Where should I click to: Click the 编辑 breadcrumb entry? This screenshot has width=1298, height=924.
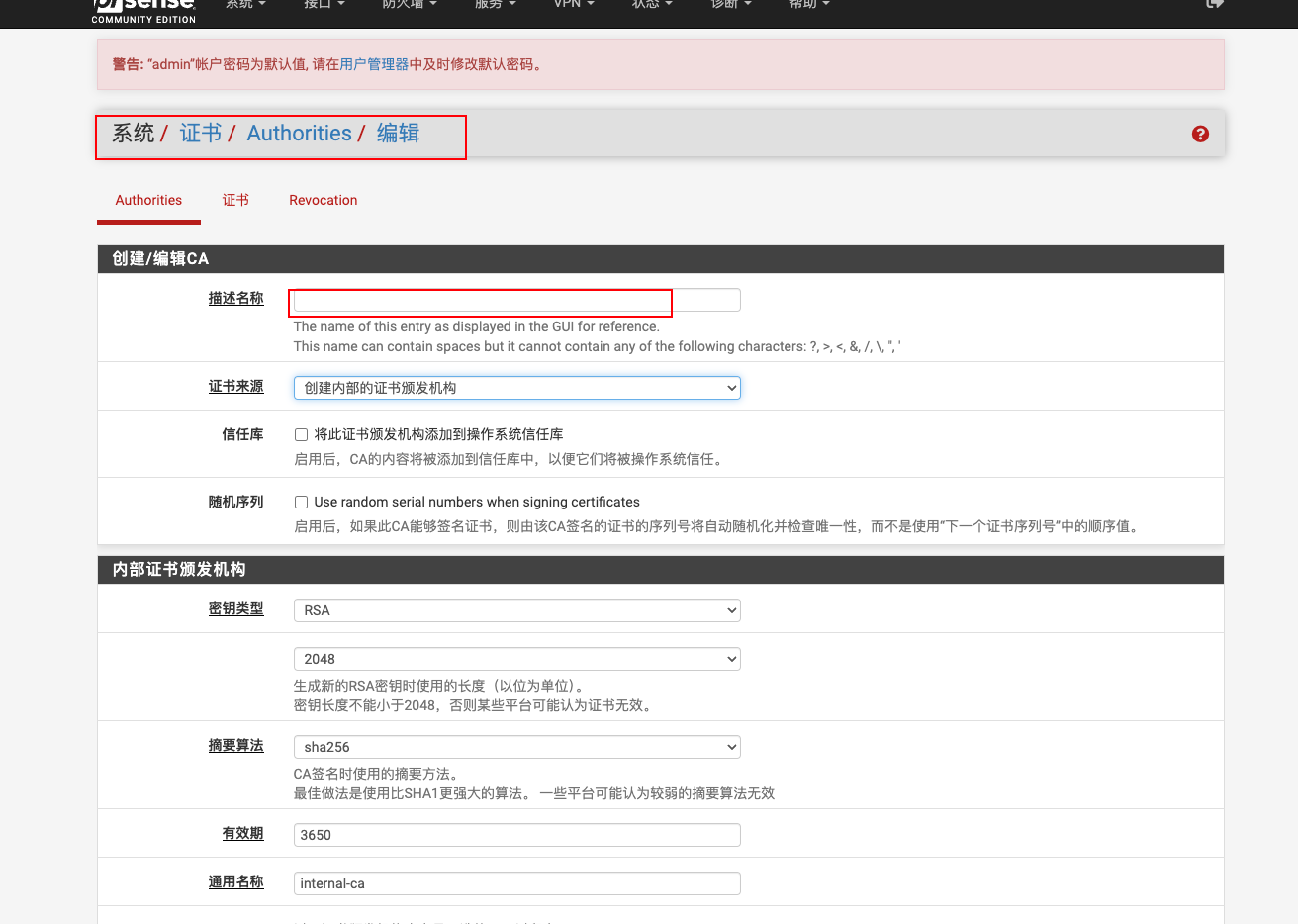(x=398, y=133)
